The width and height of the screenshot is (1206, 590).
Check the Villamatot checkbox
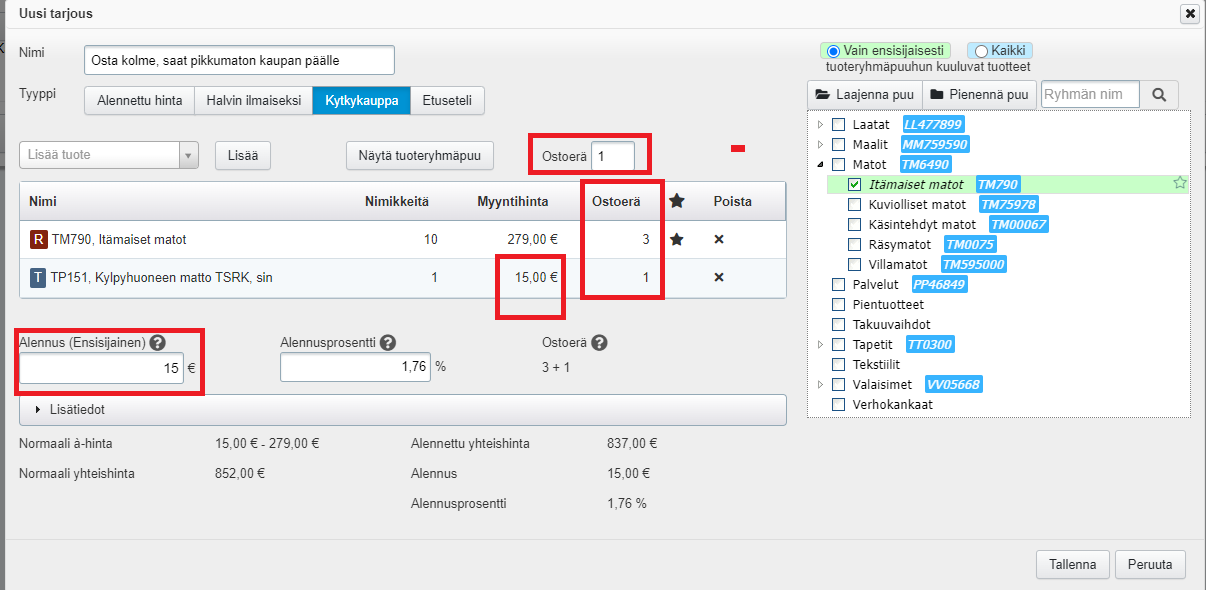[854, 264]
